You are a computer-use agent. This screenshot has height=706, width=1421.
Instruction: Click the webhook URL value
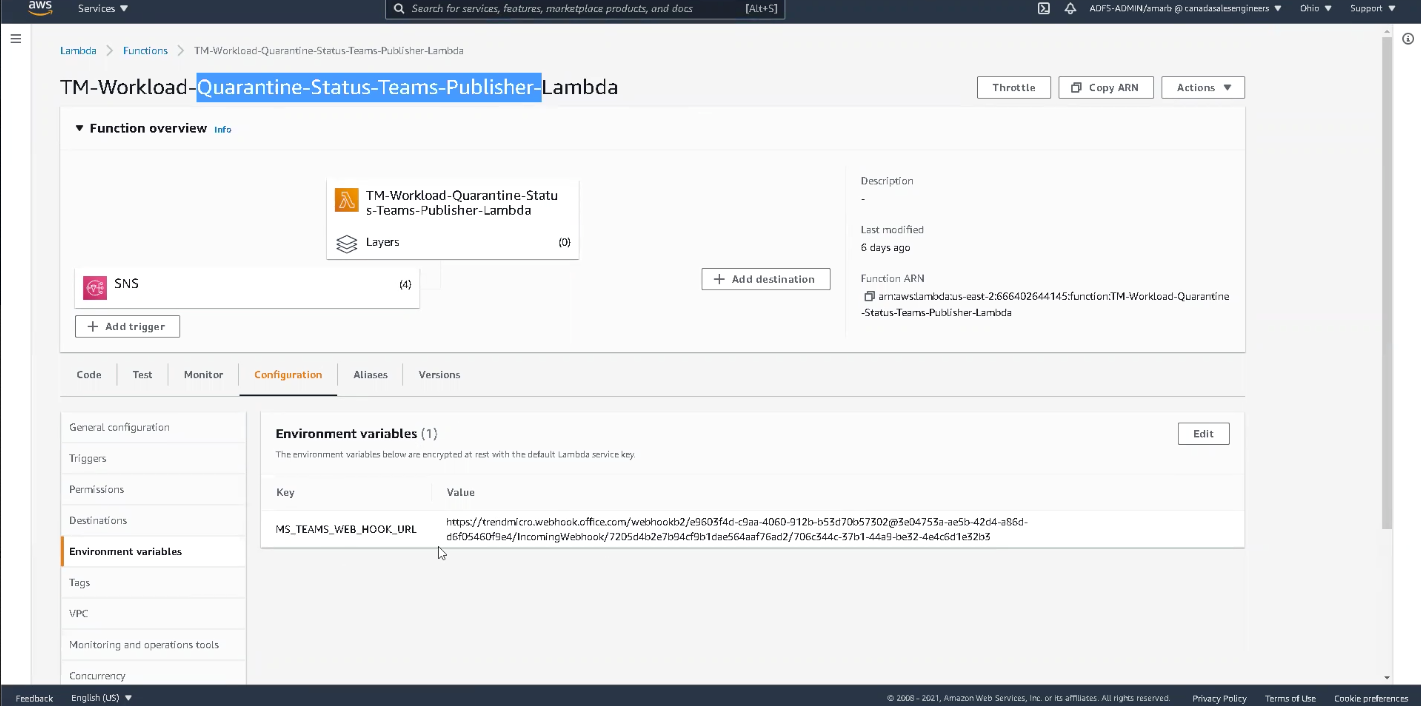pos(737,529)
